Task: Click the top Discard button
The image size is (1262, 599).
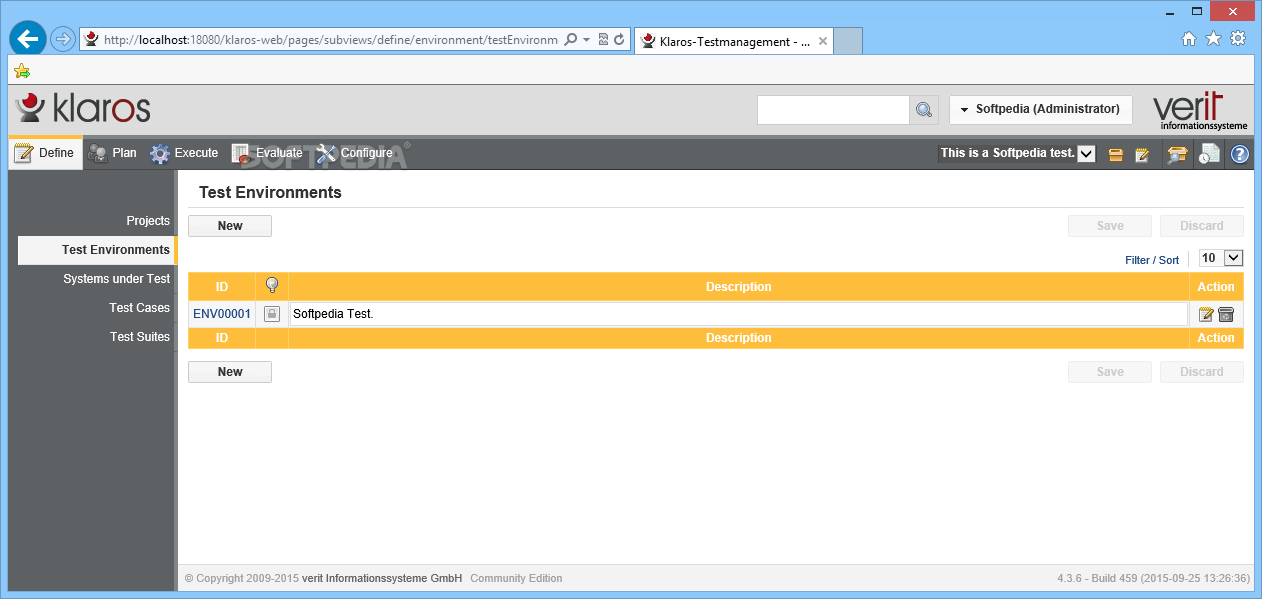Action: (1202, 226)
